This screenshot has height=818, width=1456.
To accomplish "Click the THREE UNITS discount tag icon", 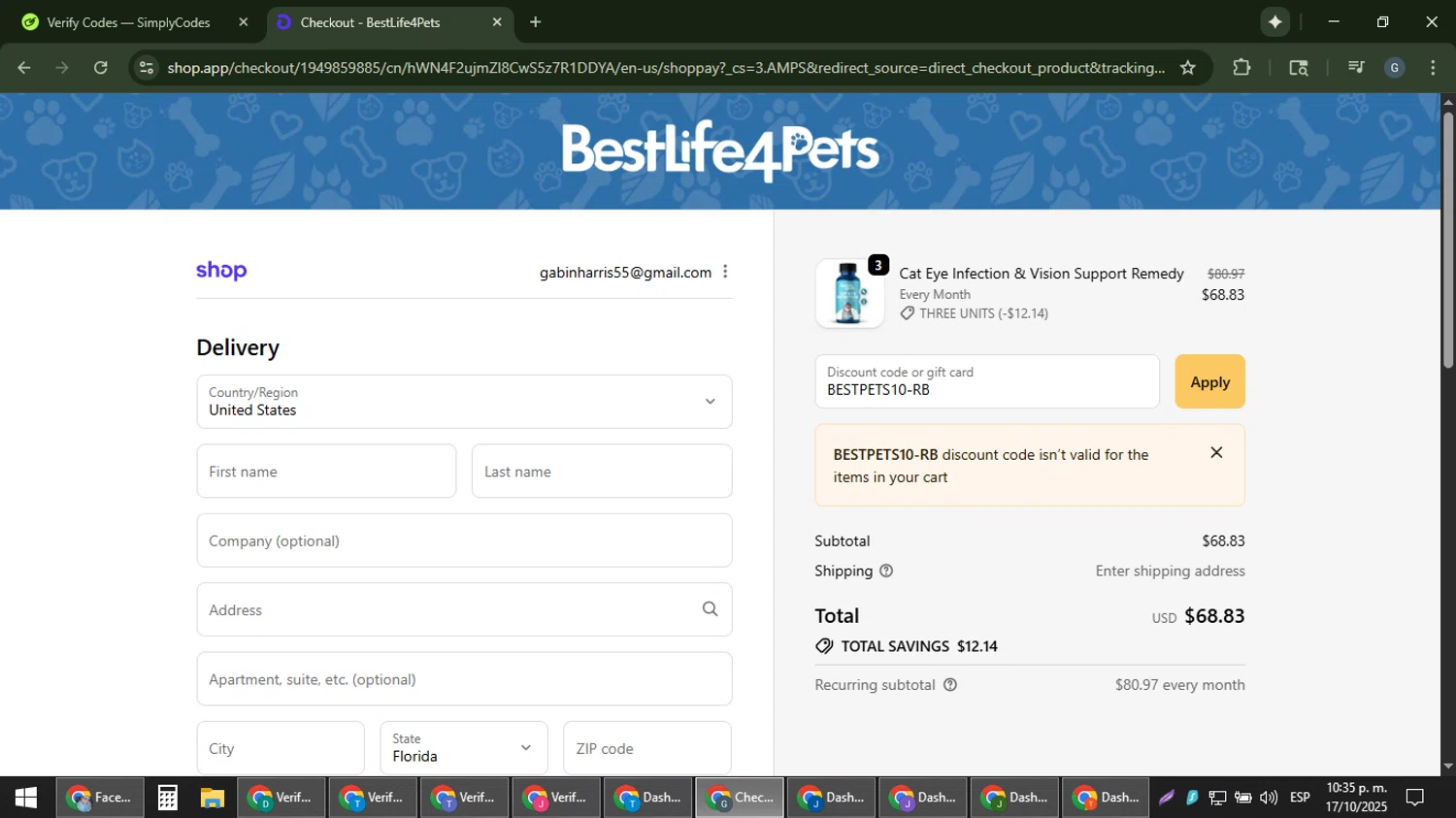I will [x=908, y=313].
